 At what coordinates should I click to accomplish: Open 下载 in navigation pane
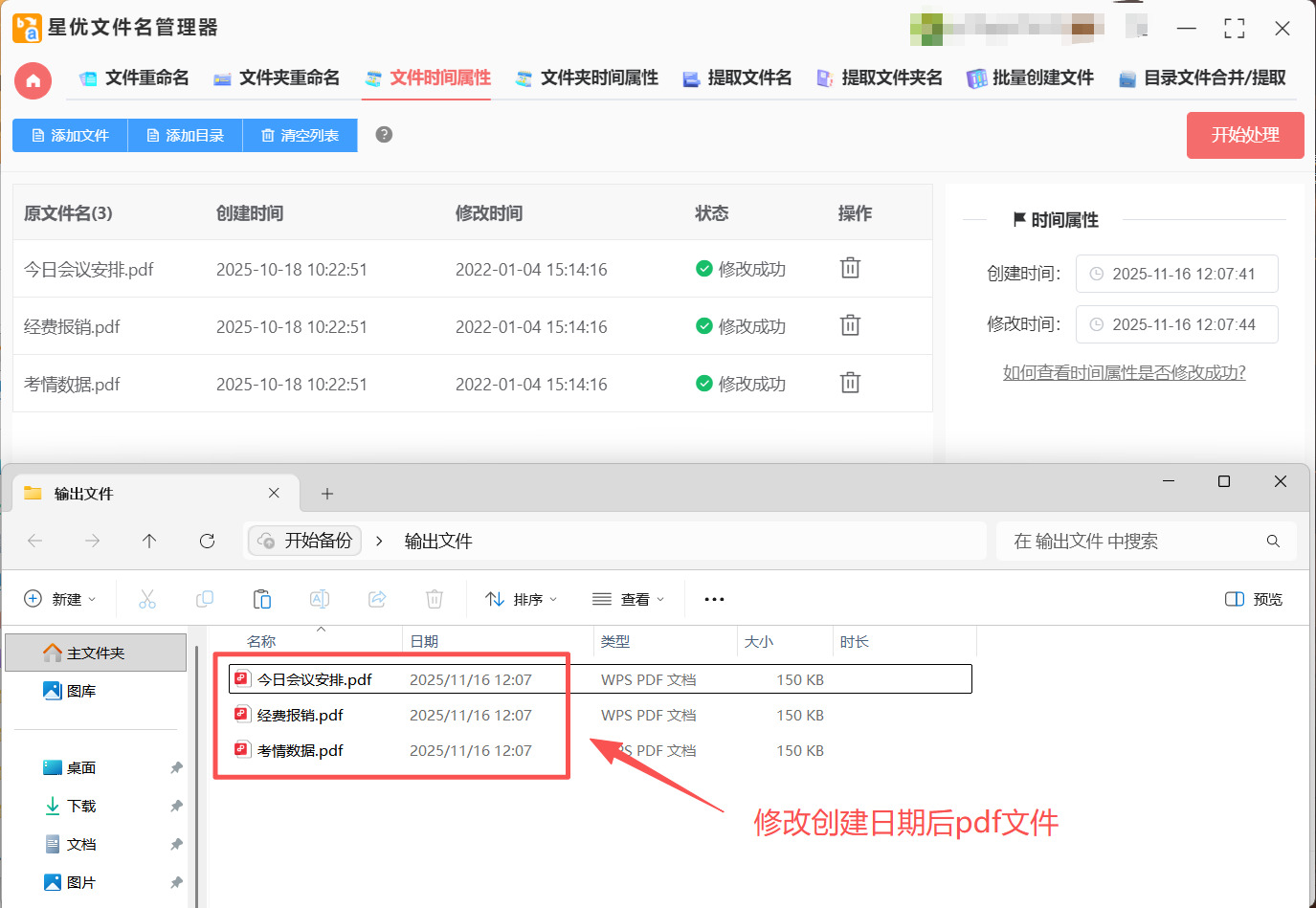click(70, 806)
